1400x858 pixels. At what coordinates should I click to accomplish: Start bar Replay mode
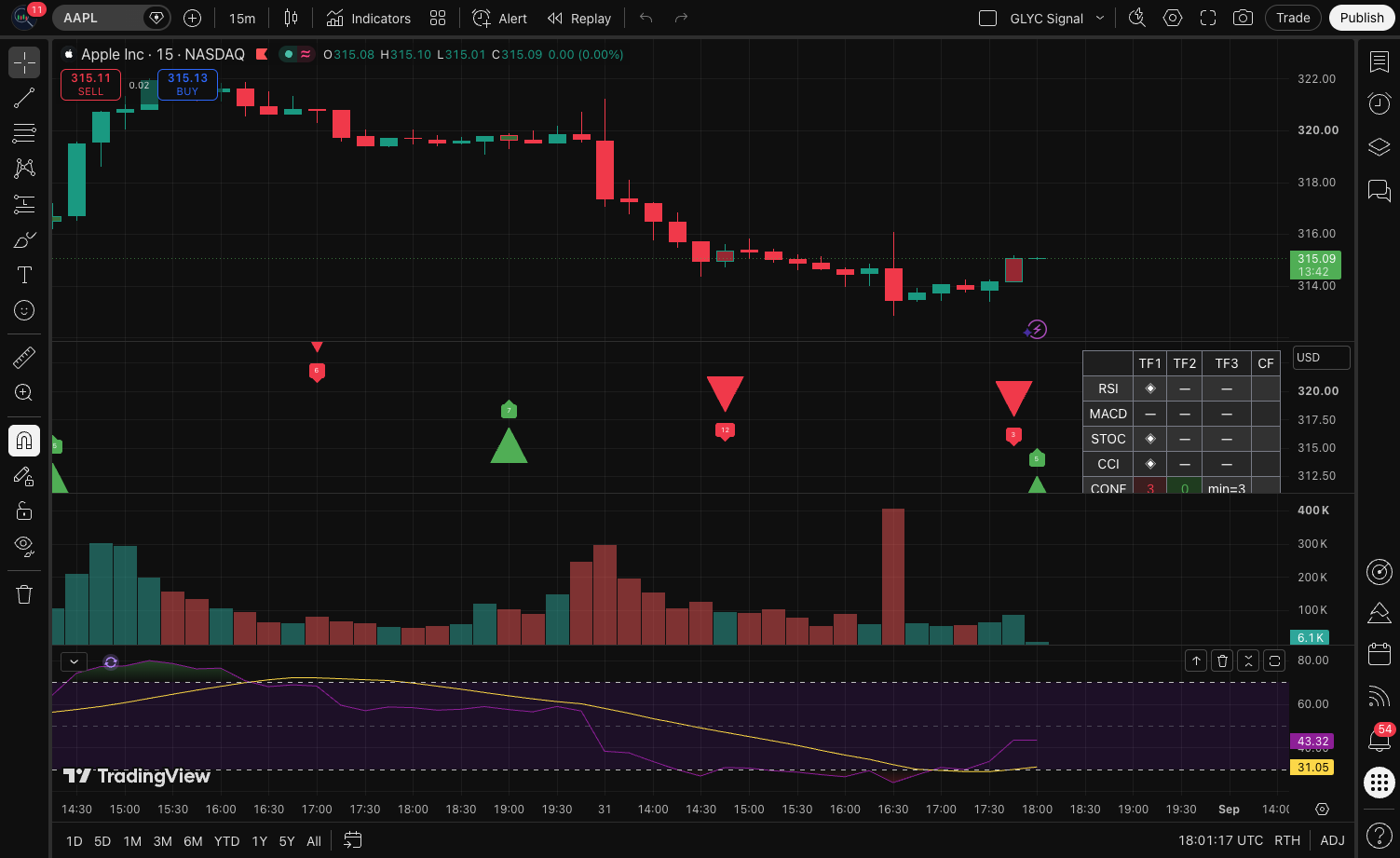(x=578, y=18)
